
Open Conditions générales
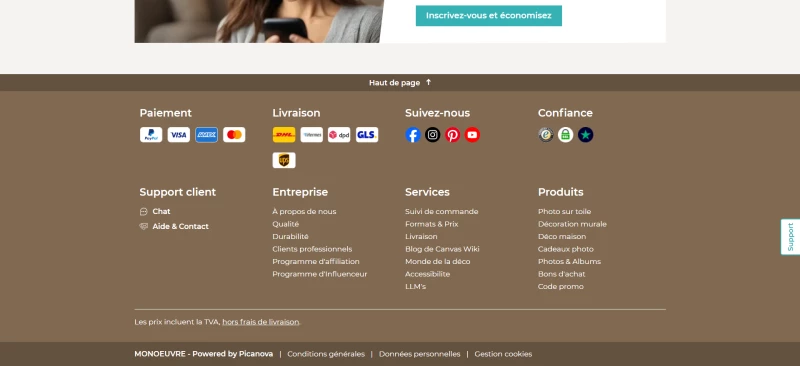(x=326, y=354)
